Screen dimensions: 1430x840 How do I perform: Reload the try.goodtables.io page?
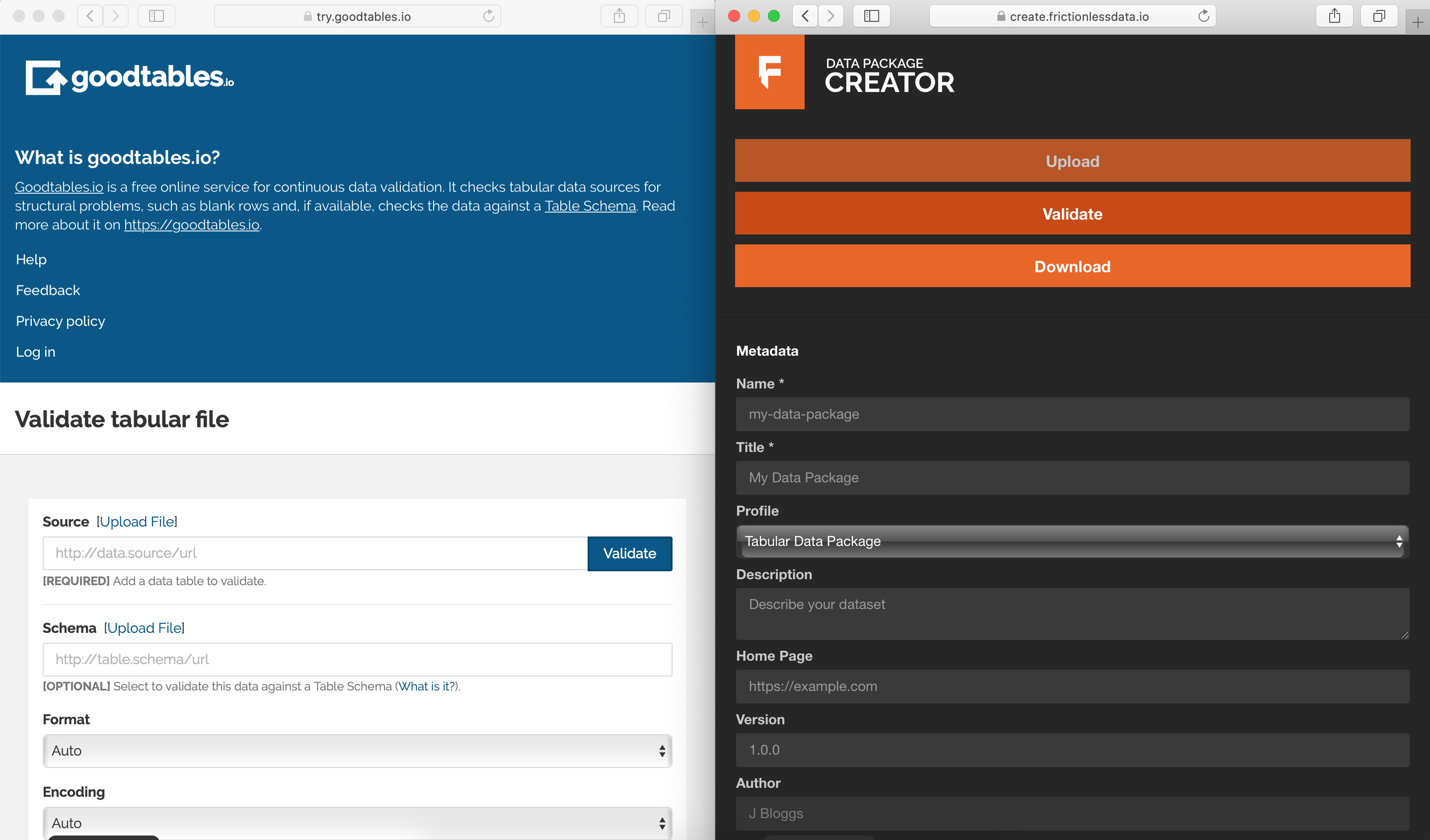tap(488, 16)
